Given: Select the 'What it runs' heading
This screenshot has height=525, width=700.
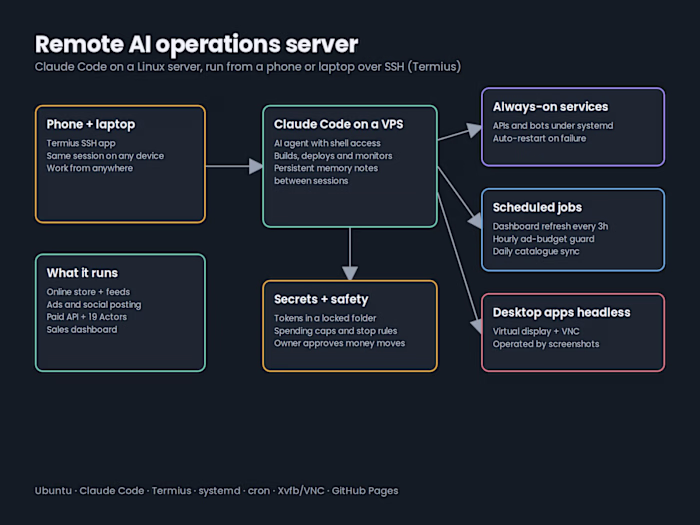Looking at the screenshot, I should click(82, 273).
